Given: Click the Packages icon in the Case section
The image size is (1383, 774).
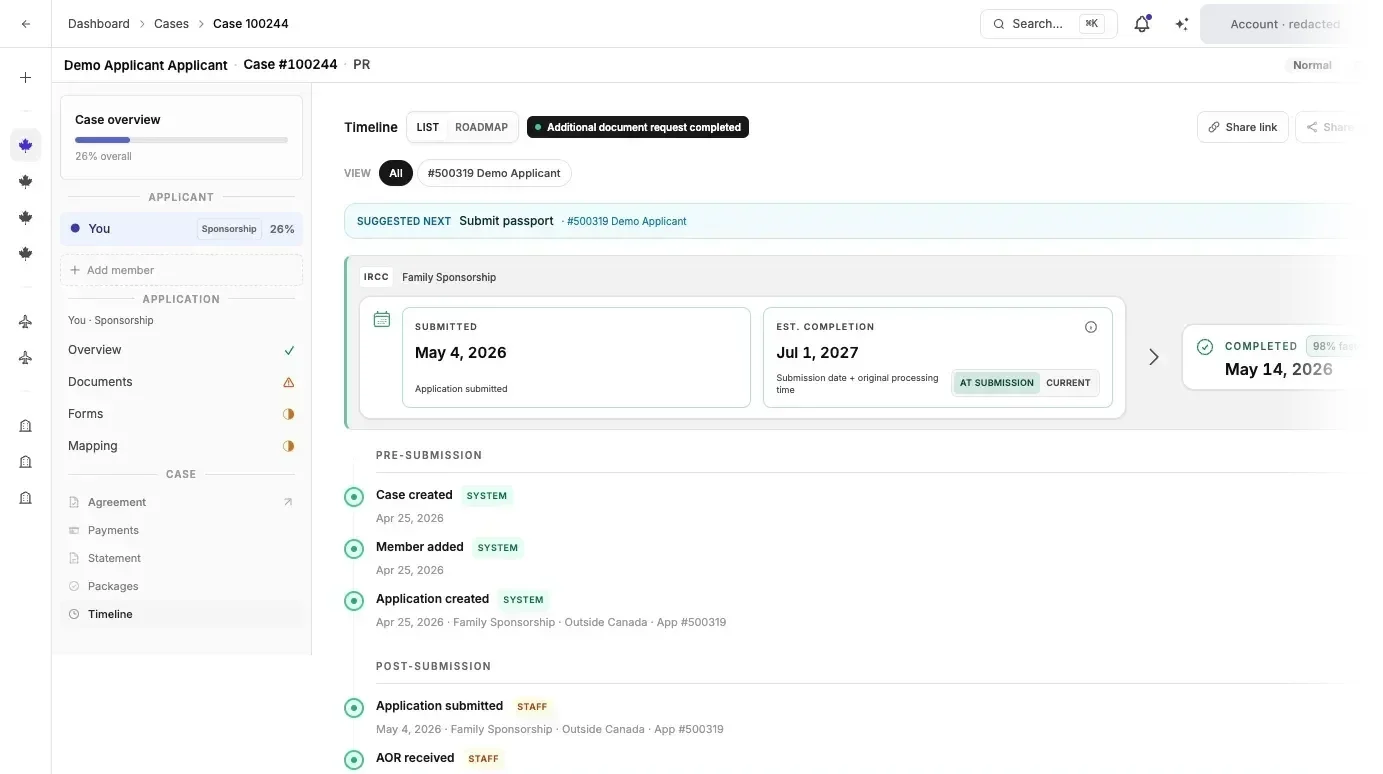Looking at the screenshot, I should [x=74, y=586].
